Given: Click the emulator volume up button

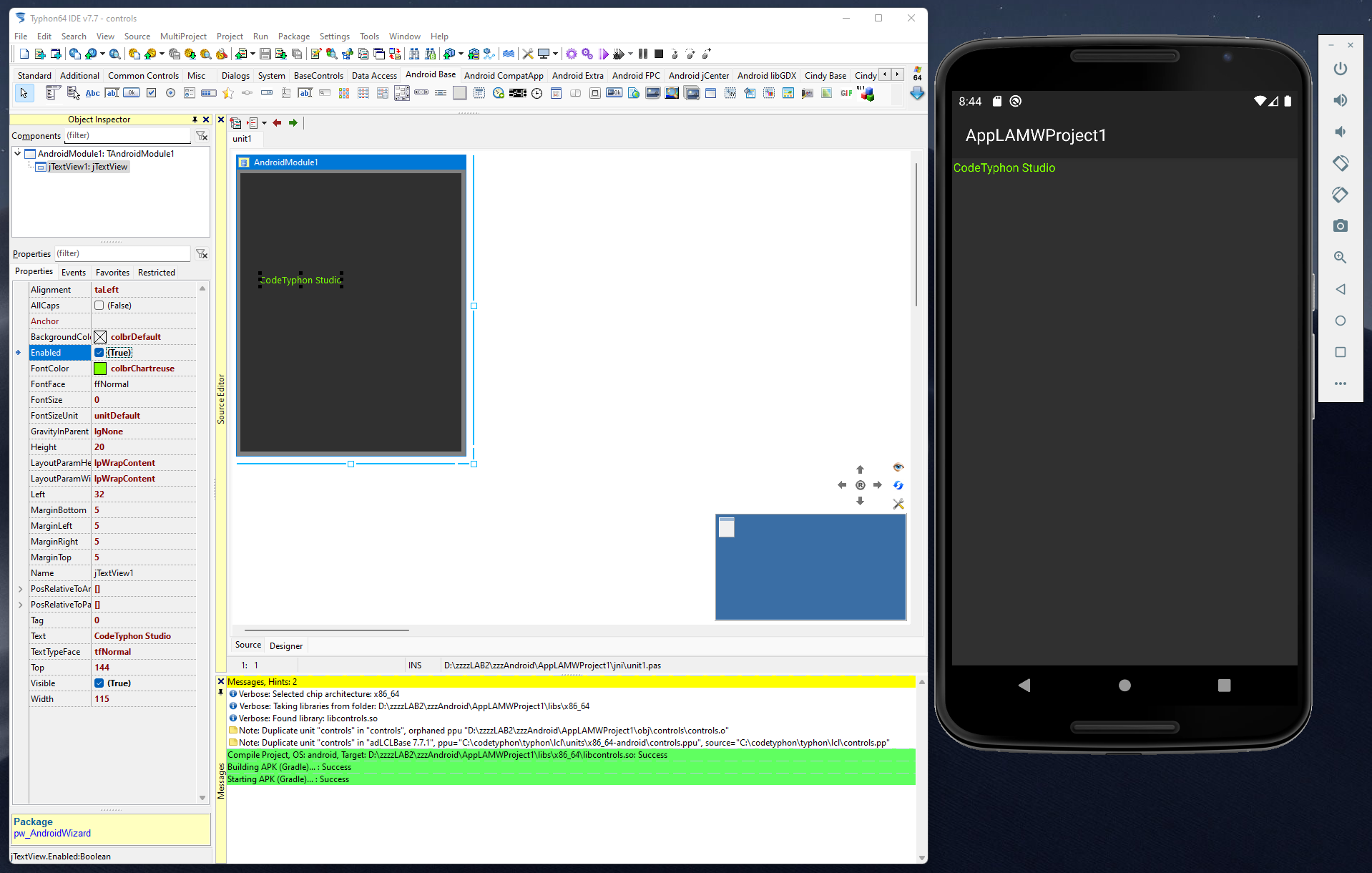Looking at the screenshot, I should (x=1341, y=100).
